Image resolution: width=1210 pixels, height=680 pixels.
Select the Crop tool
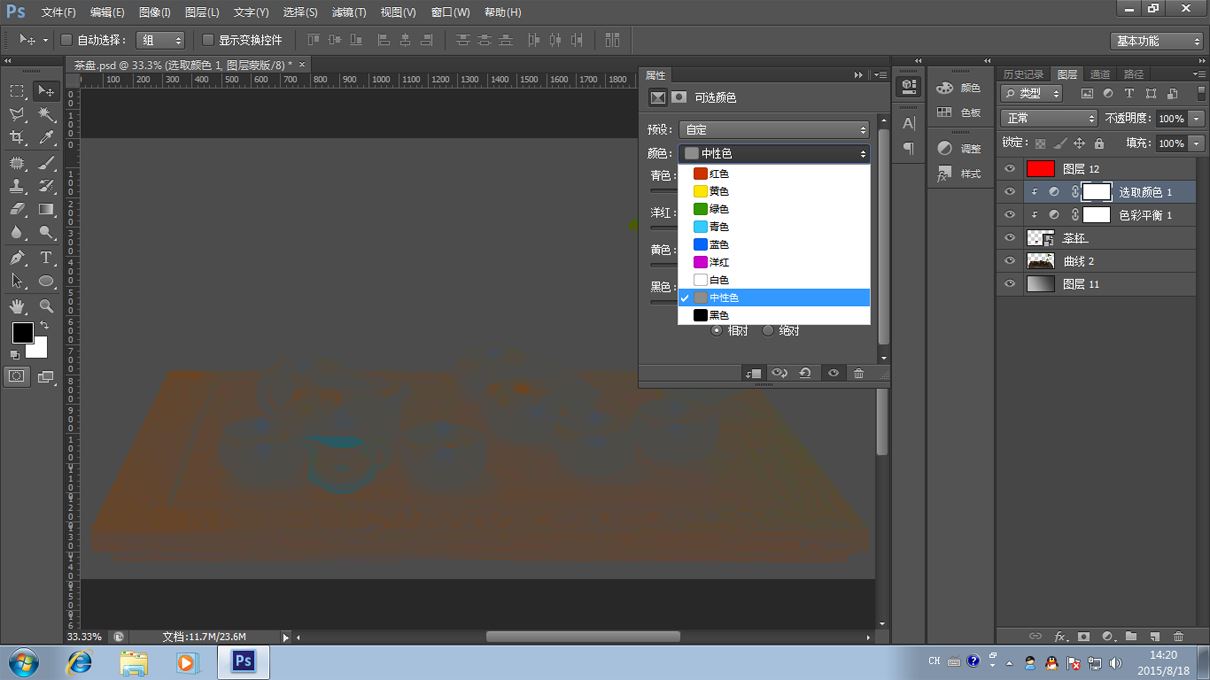17,138
